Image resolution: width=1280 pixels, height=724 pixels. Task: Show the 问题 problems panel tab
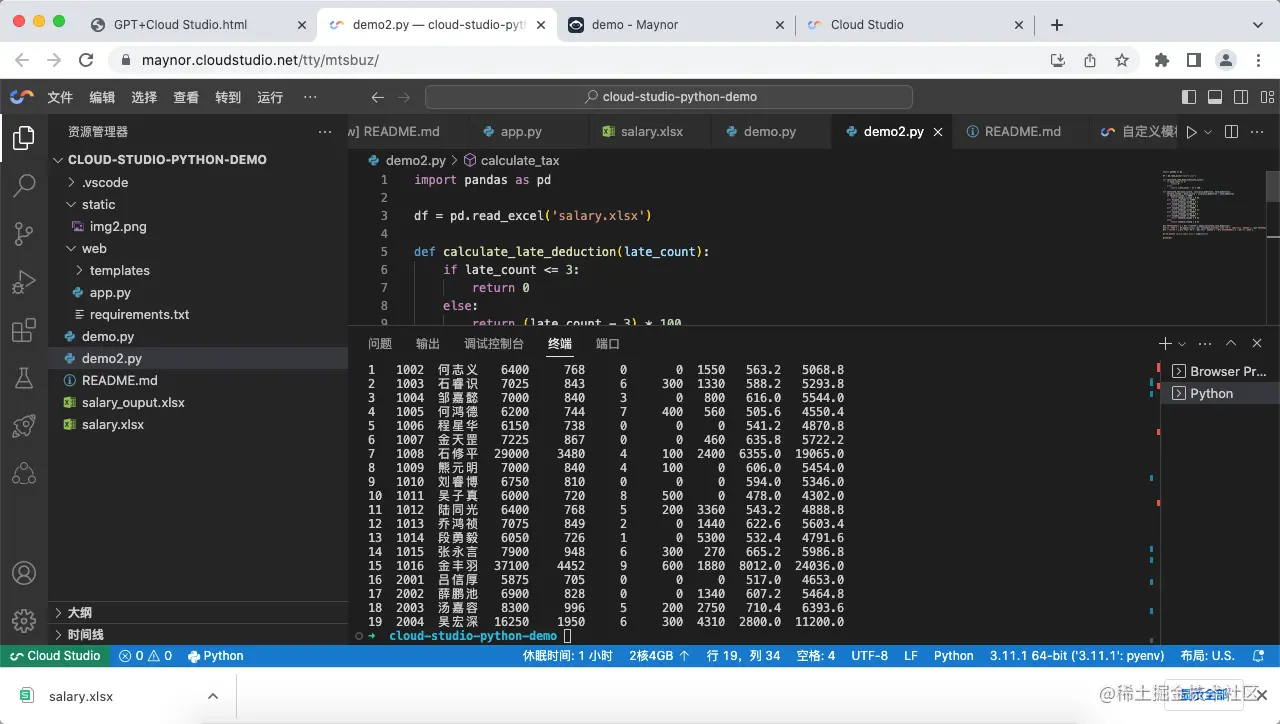pos(380,344)
